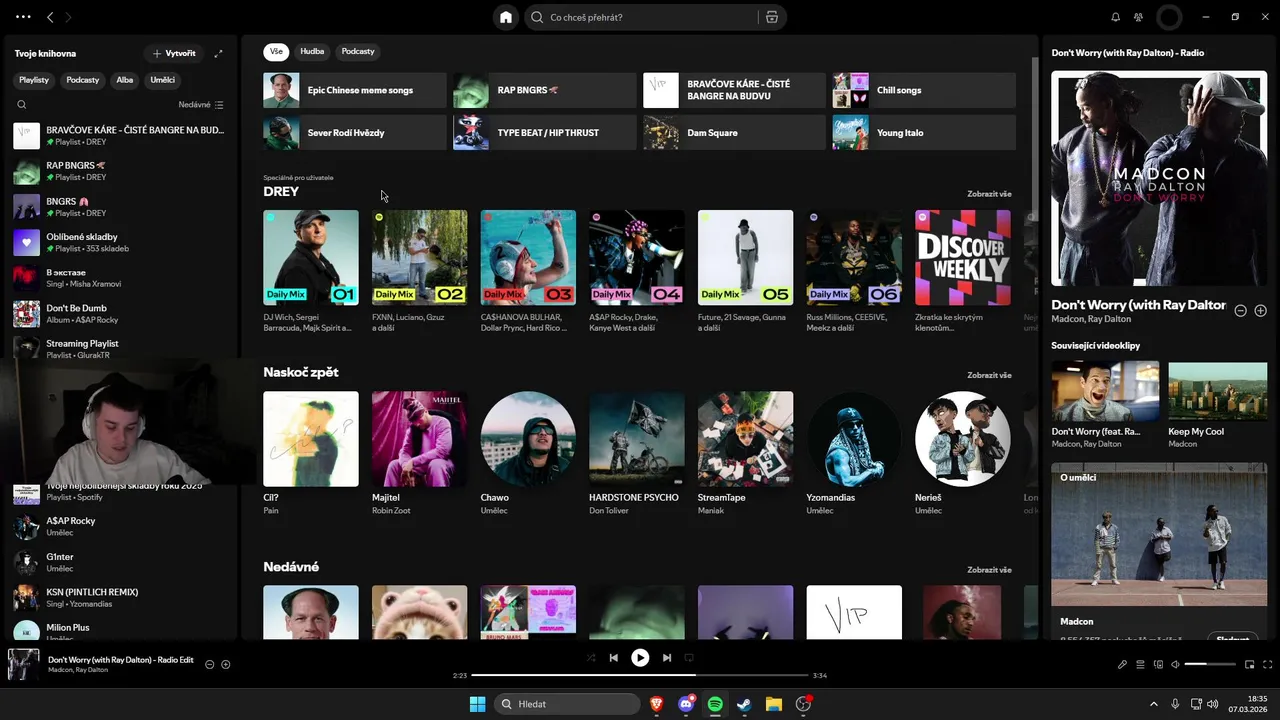Open Steam from the taskbar
The image size is (1280, 720).
tap(744, 704)
